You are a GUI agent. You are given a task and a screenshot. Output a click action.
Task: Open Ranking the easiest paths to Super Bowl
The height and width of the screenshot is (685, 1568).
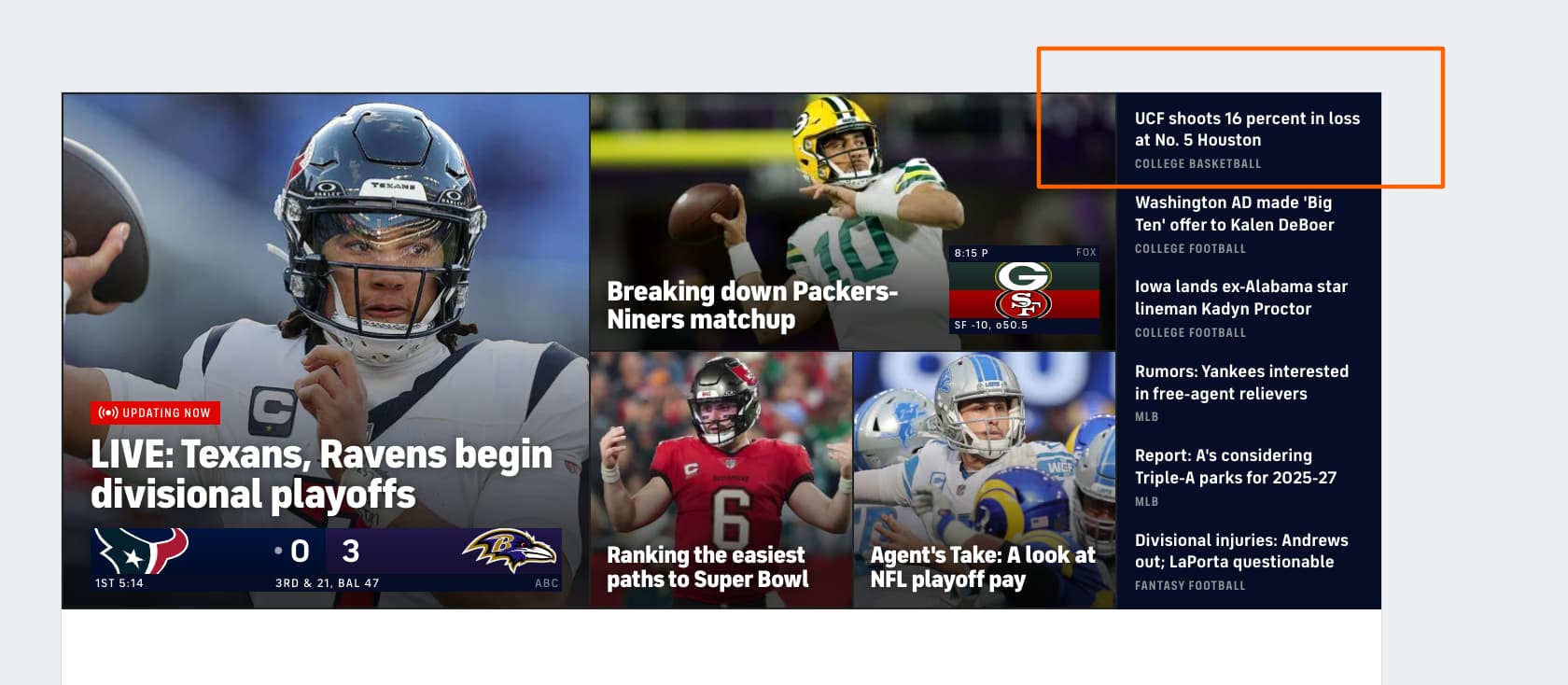click(x=707, y=567)
